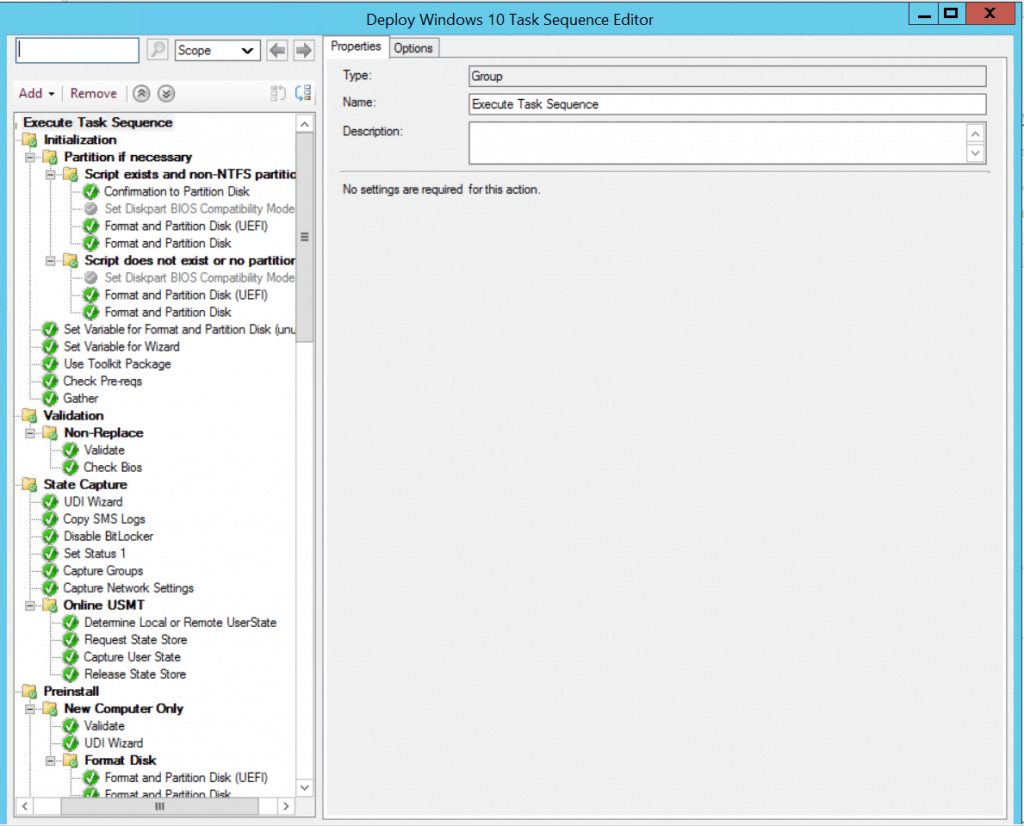Click the tree scroll up arrow
Viewport: 1024px width, 826px height.
click(304, 124)
